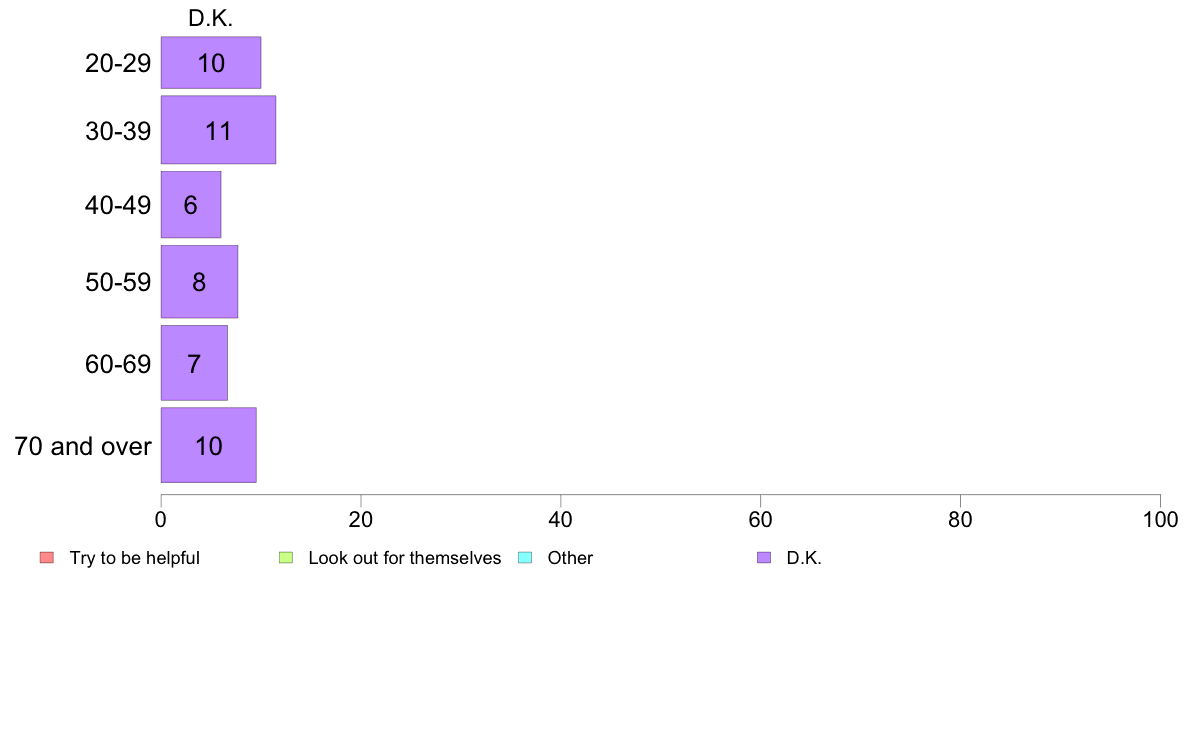Click the green Look out for themselves swatch
The image size is (1188, 736).
coord(286,558)
